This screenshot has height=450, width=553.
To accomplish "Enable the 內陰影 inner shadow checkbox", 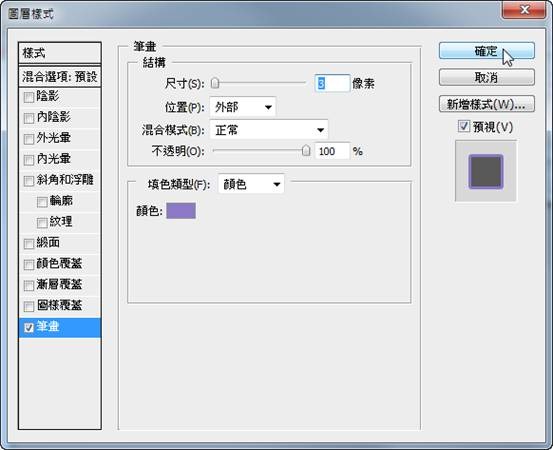I will 29,118.
